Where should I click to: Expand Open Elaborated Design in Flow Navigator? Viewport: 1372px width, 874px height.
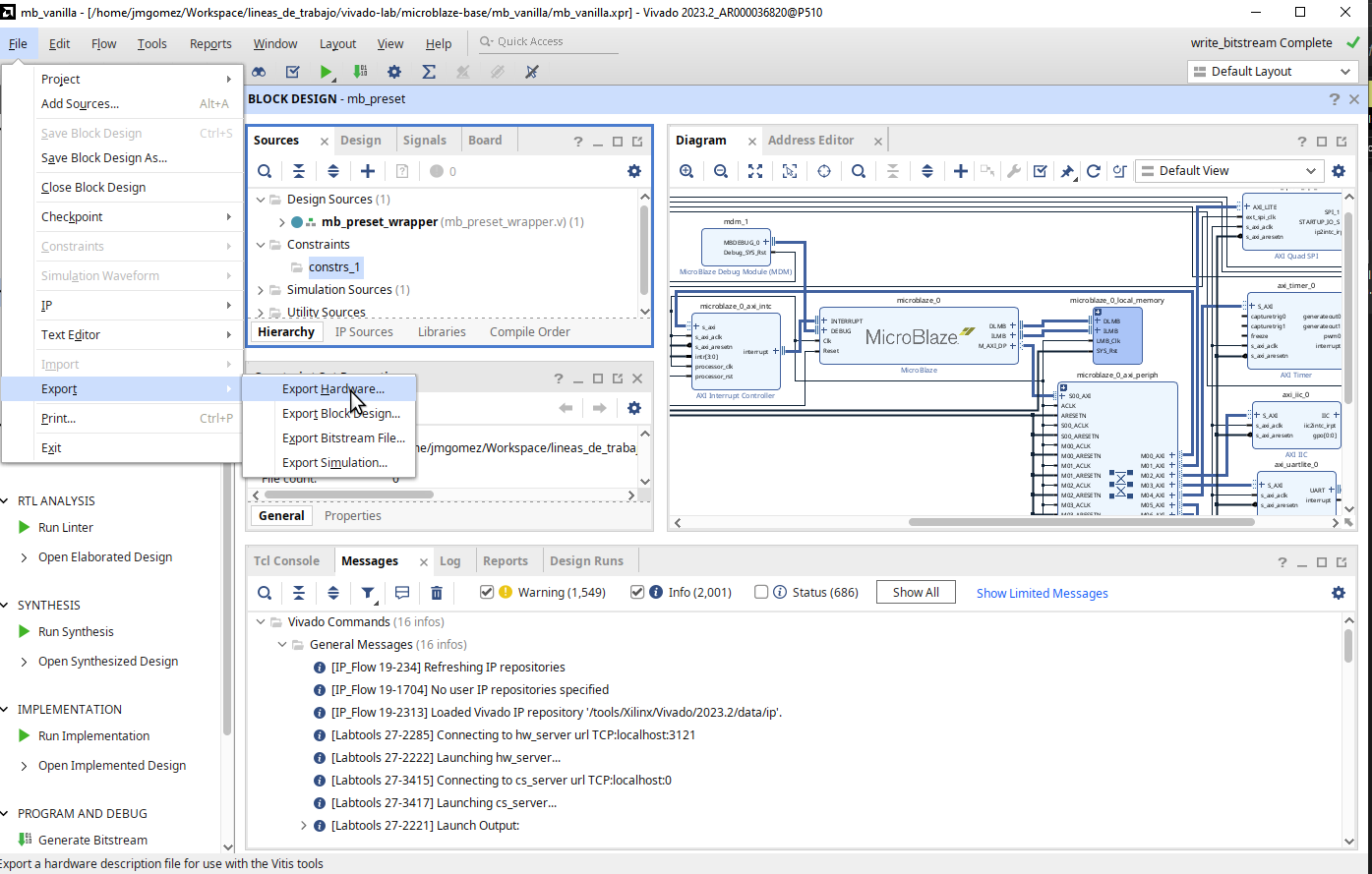click(24, 557)
